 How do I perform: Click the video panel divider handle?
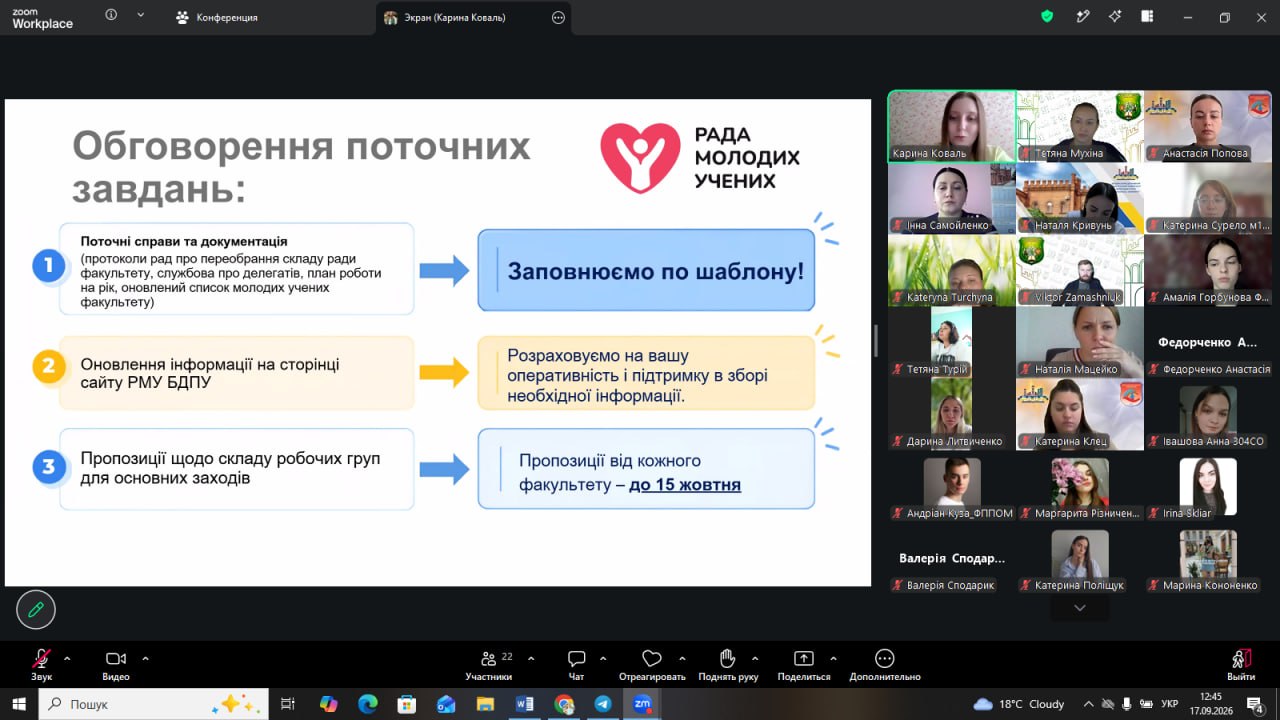877,340
